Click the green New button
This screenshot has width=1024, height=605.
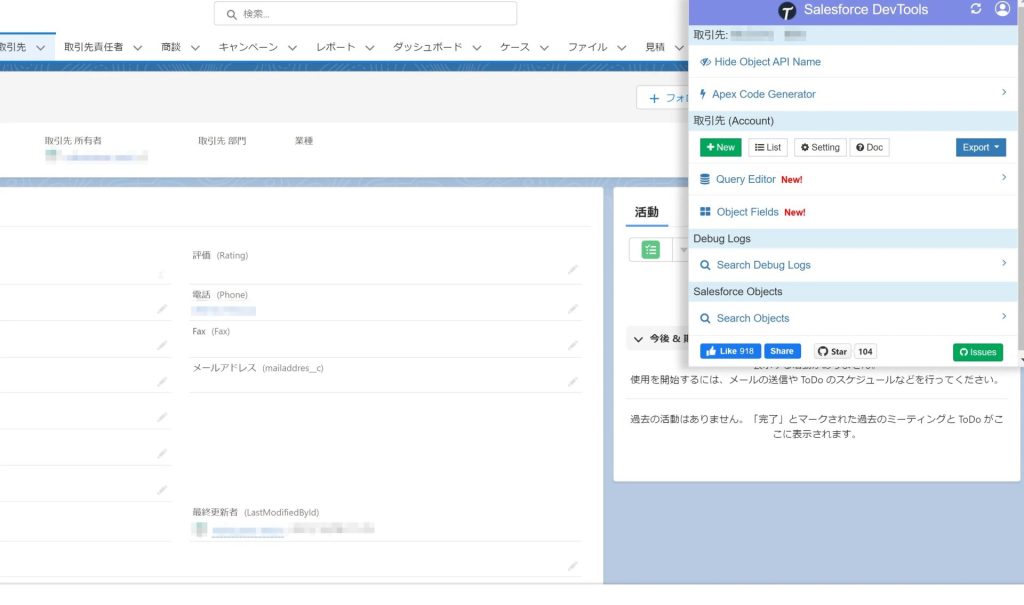720,148
